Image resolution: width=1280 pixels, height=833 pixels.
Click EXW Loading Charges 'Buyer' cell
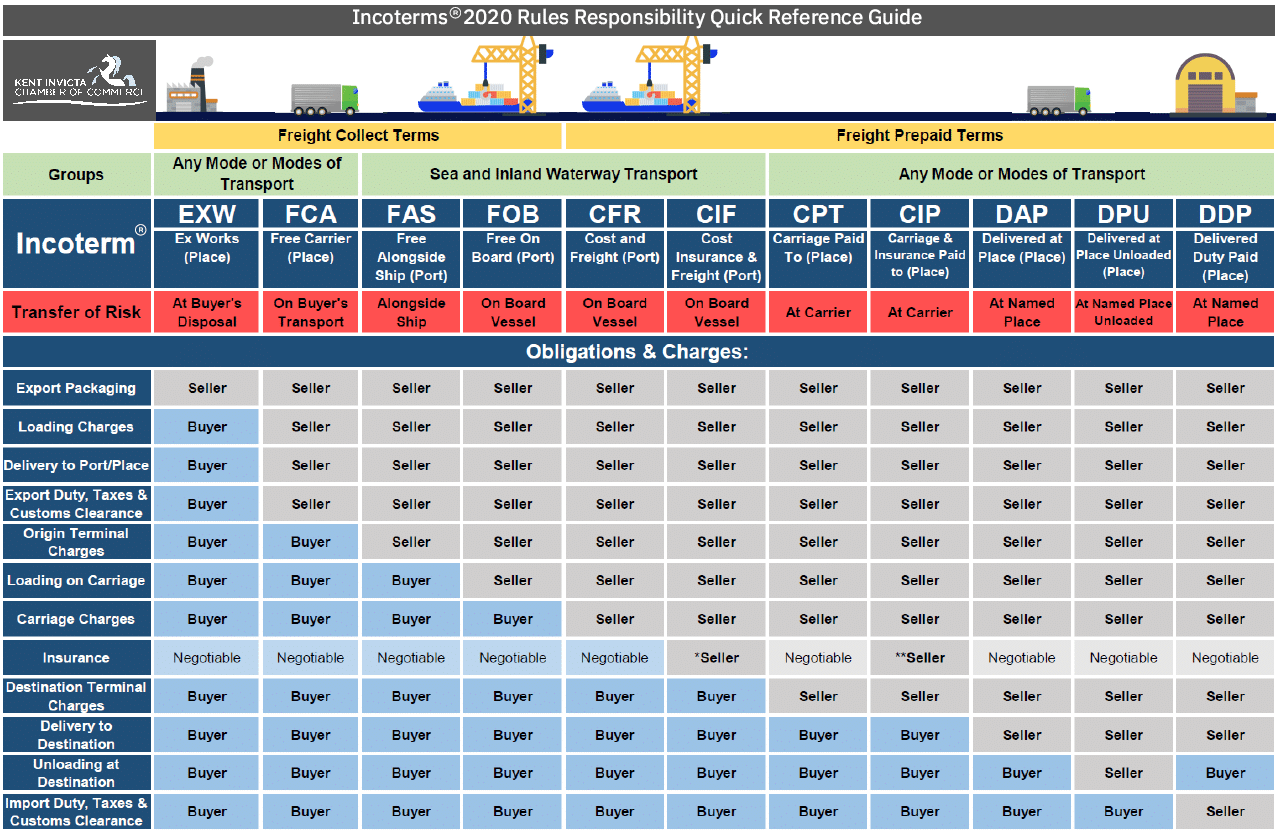(207, 427)
